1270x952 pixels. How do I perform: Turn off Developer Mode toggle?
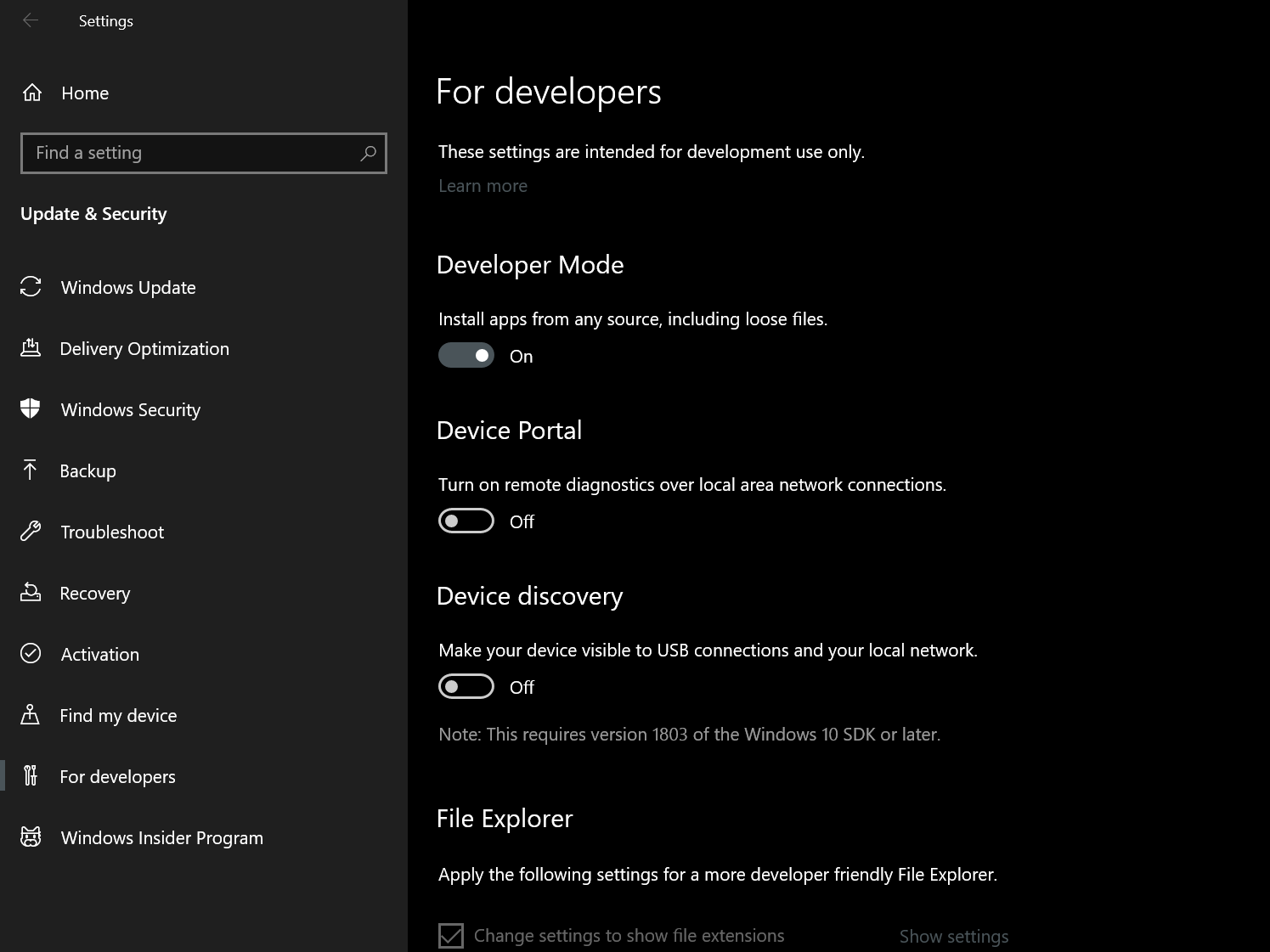[466, 356]
